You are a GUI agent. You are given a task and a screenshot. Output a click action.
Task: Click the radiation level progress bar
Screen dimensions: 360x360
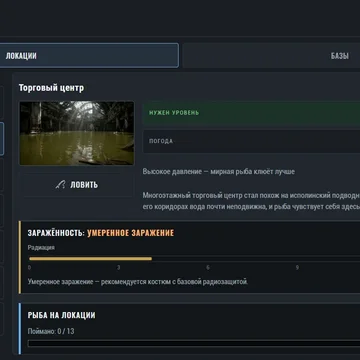tap(194, 259)
